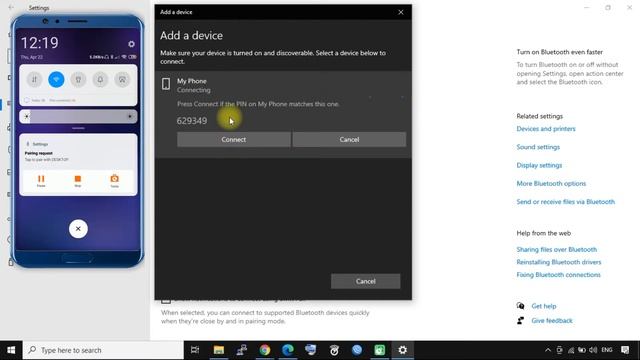Open Fixing Bluetooth connections help link
The width and height of the screenshot is (640, 360).
click(558, 275)
